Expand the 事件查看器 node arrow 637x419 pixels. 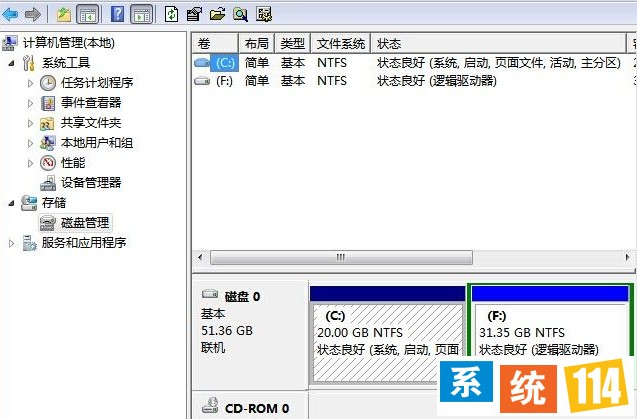30,103
